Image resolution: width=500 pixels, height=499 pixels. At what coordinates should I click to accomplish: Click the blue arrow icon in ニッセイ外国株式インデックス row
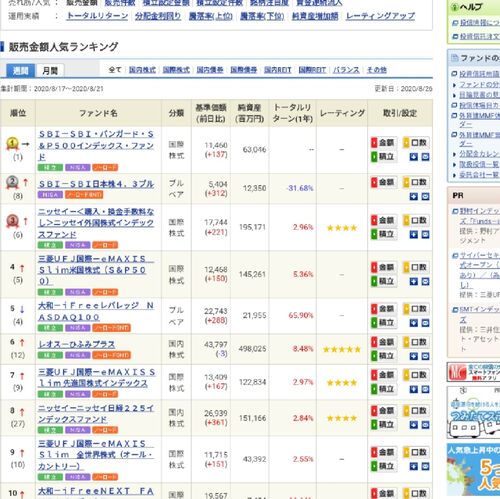[x=413, y=235]
